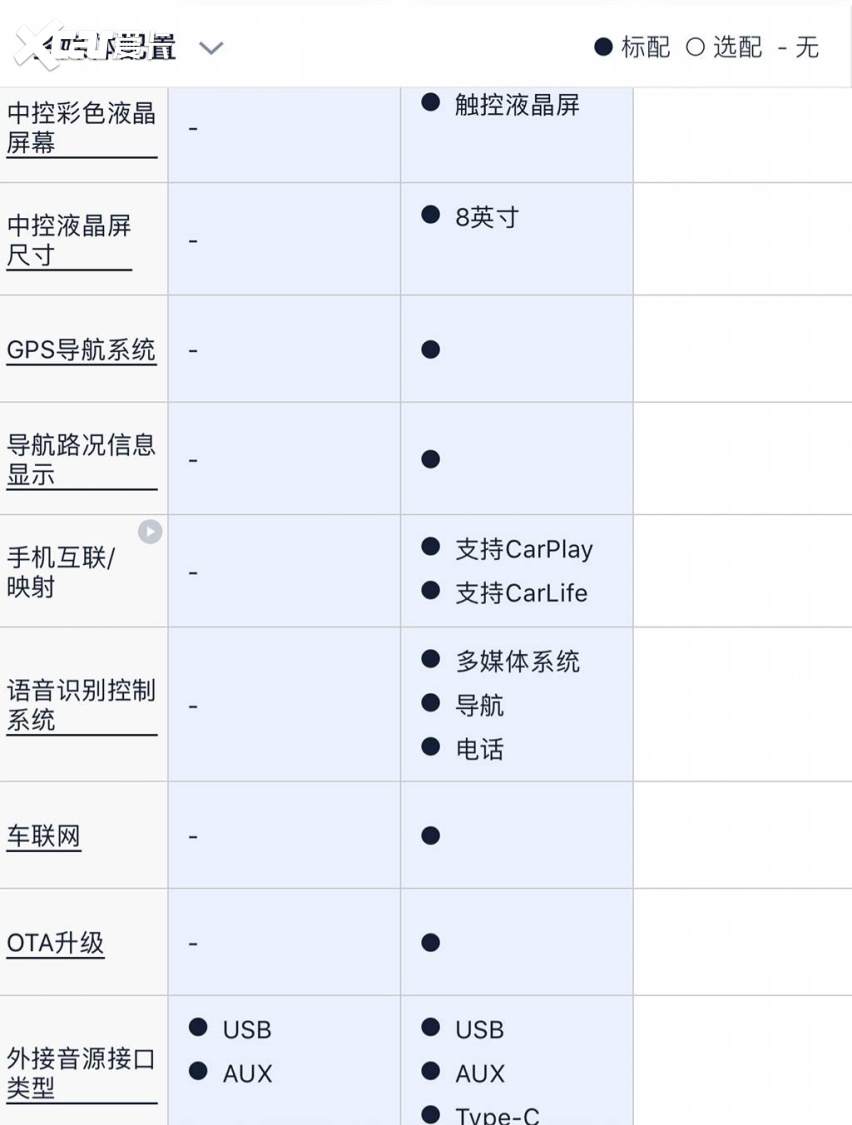
Task: Tap the 支持CarLife entry
Action: click(521, 593)
